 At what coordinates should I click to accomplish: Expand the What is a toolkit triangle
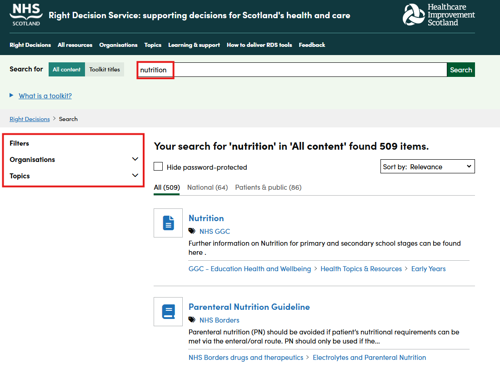click(x=11, y=95)
